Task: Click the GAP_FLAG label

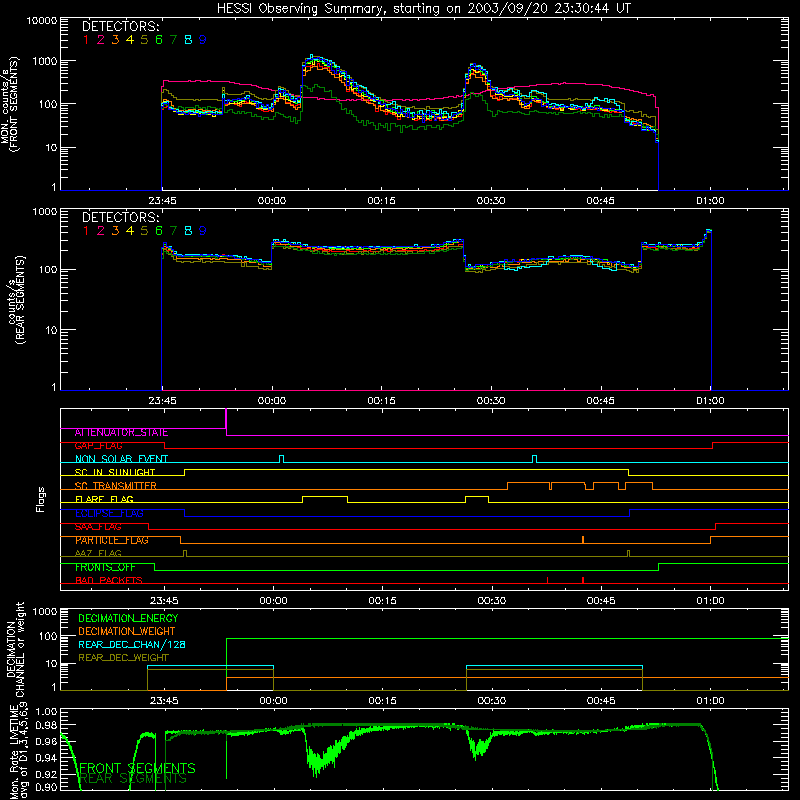Action: click(98, 446)
